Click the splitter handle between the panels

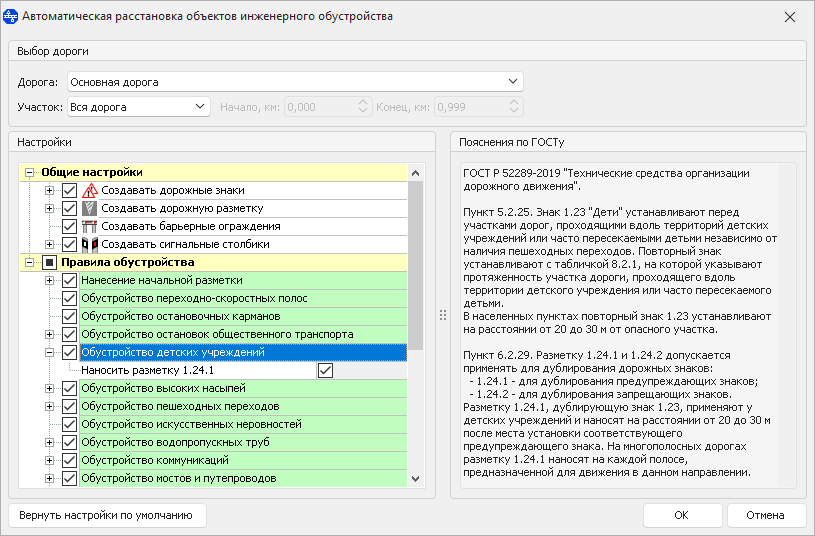(x=443, y=315)
